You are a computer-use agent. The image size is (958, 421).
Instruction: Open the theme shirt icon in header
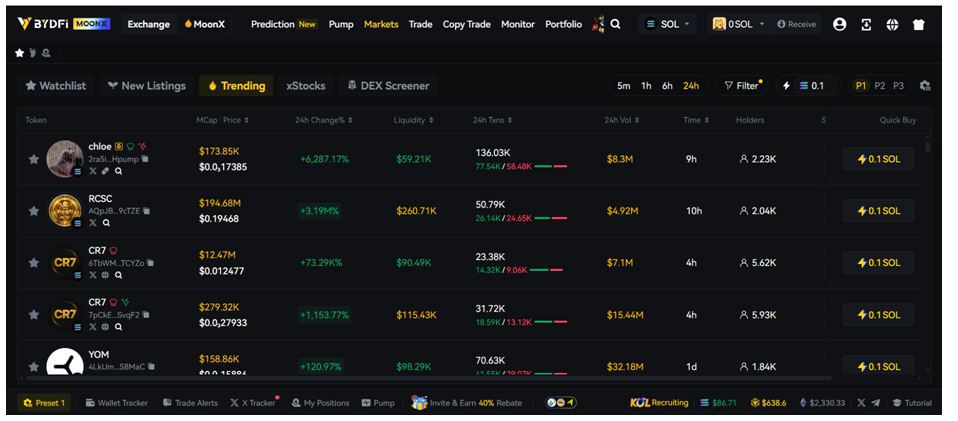918,24
